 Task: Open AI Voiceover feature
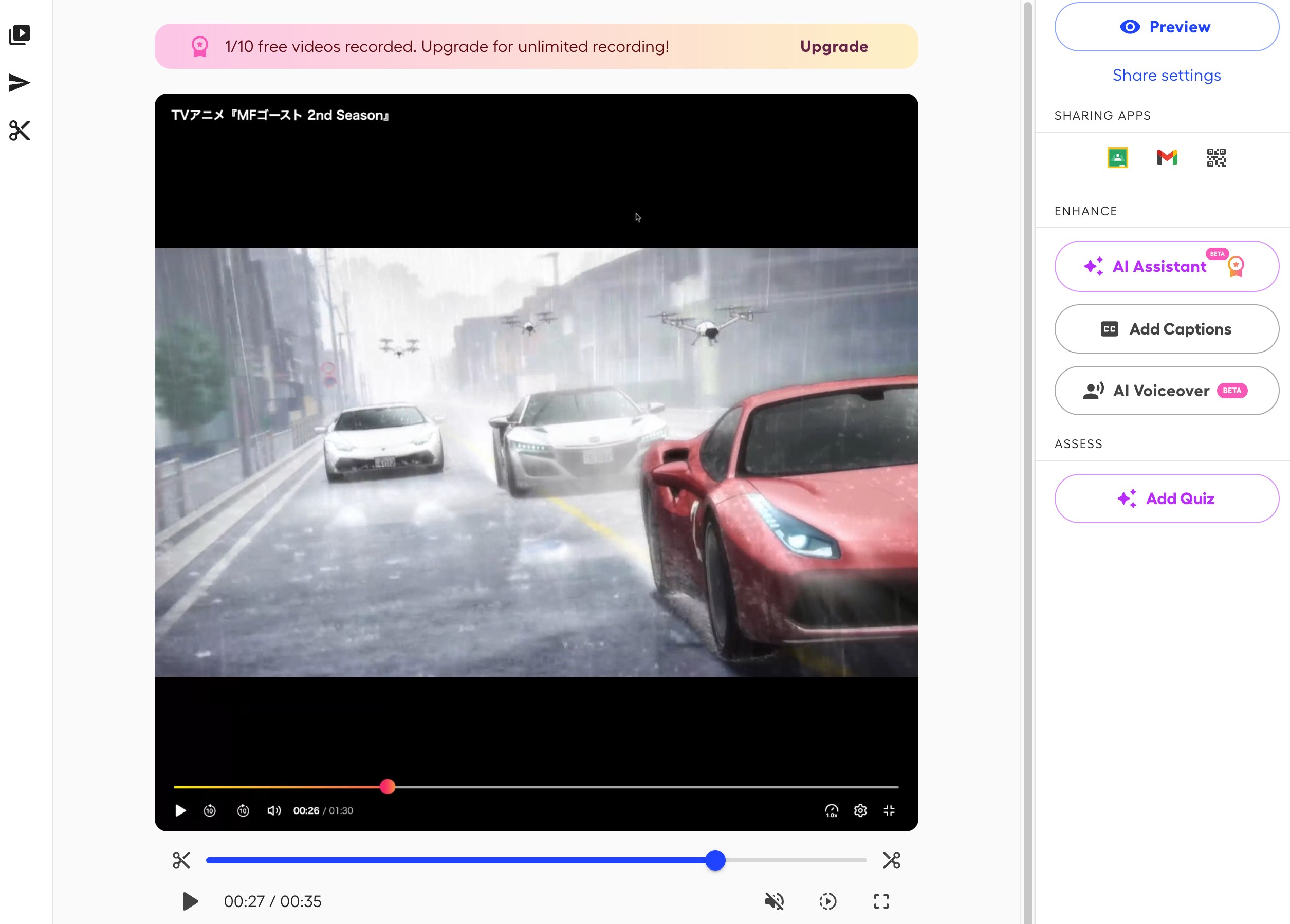point(1167,391)
